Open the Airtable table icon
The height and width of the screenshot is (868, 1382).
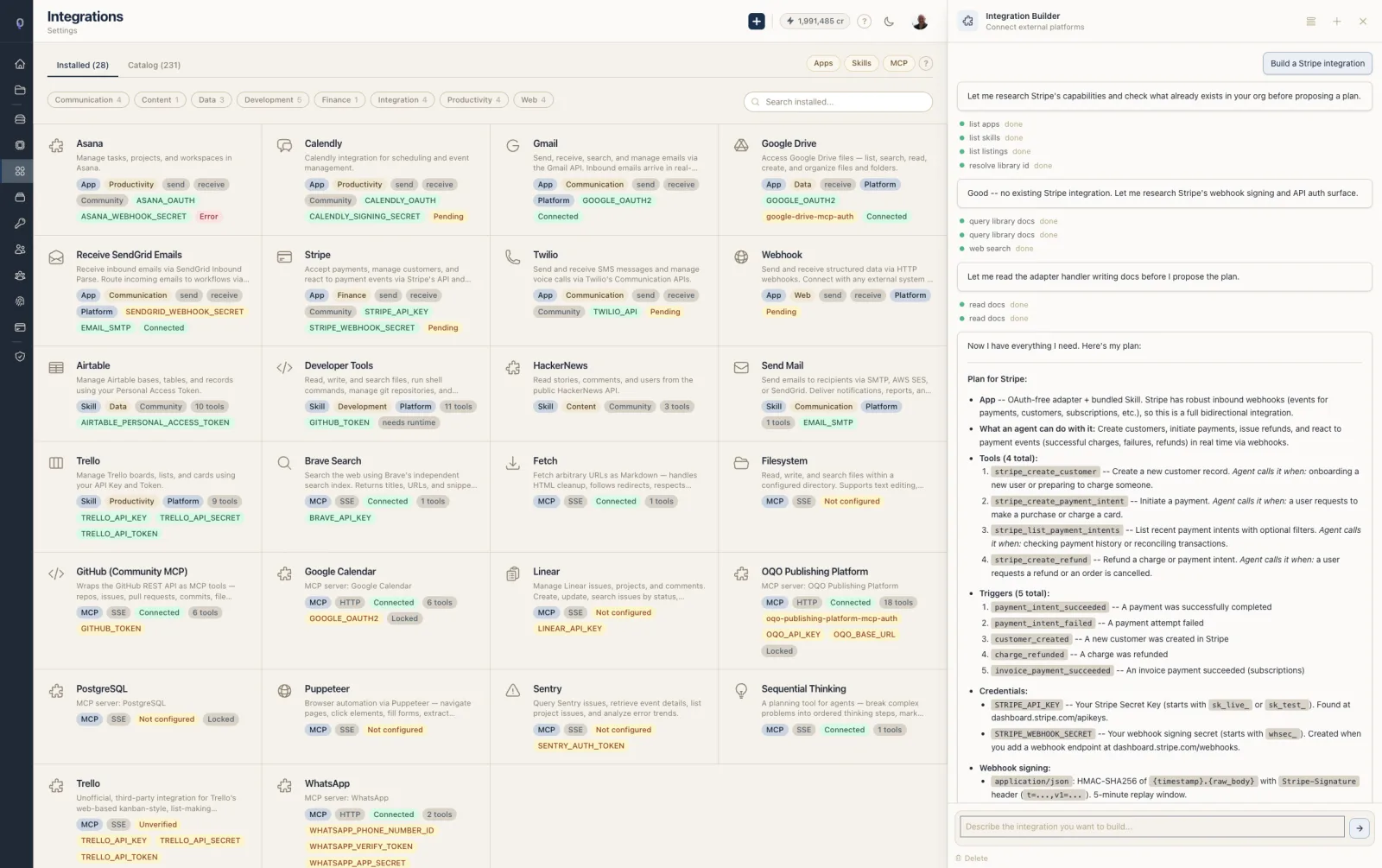click(56, 368)
